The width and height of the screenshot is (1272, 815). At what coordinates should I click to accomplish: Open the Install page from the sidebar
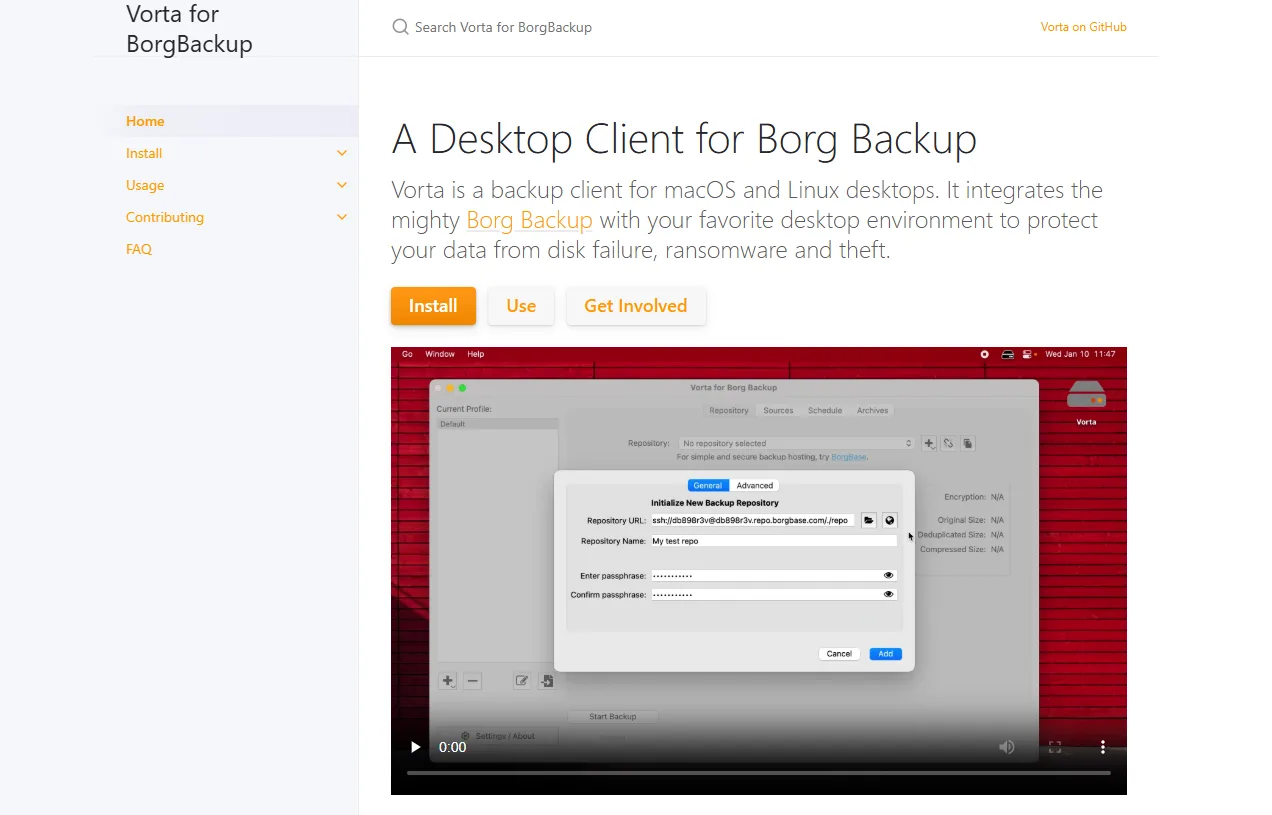point(144,153)
